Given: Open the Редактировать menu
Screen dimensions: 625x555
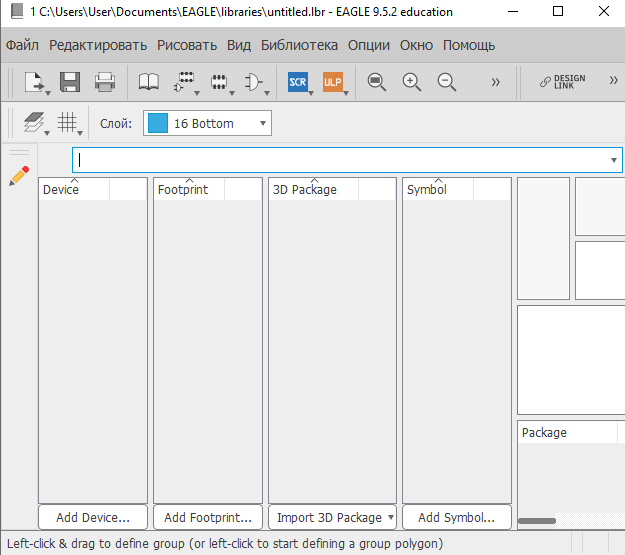Looking at the screenshot, I should 98,45.
